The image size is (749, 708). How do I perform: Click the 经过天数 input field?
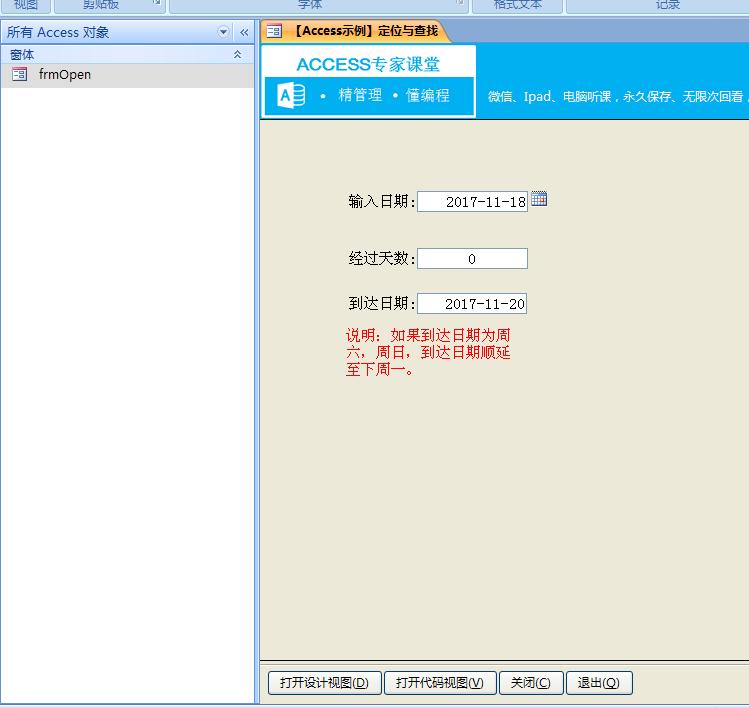pyautogui.click(x=472, y=258)
